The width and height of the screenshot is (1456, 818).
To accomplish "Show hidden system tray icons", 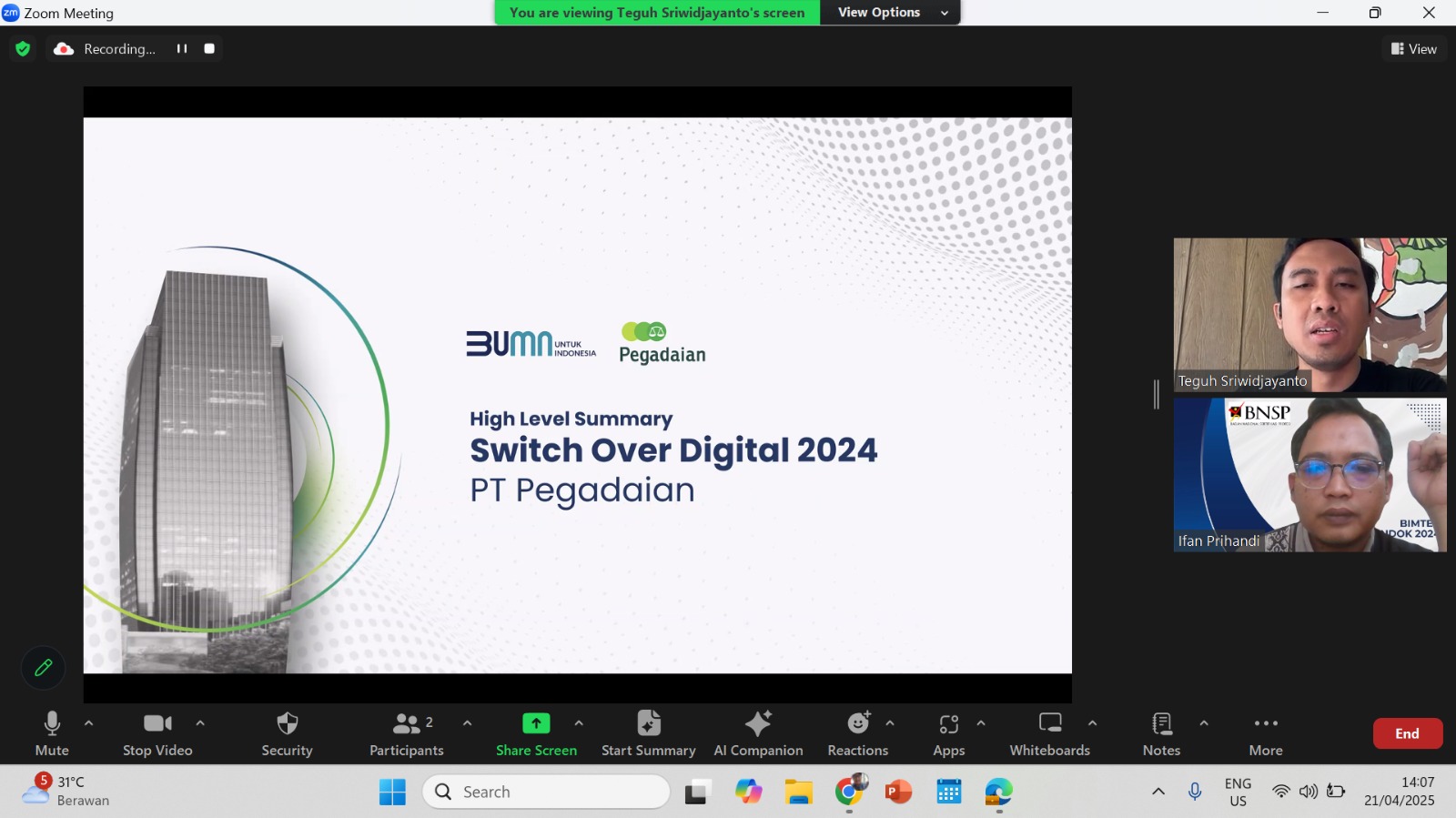I will pos(1158,792).
